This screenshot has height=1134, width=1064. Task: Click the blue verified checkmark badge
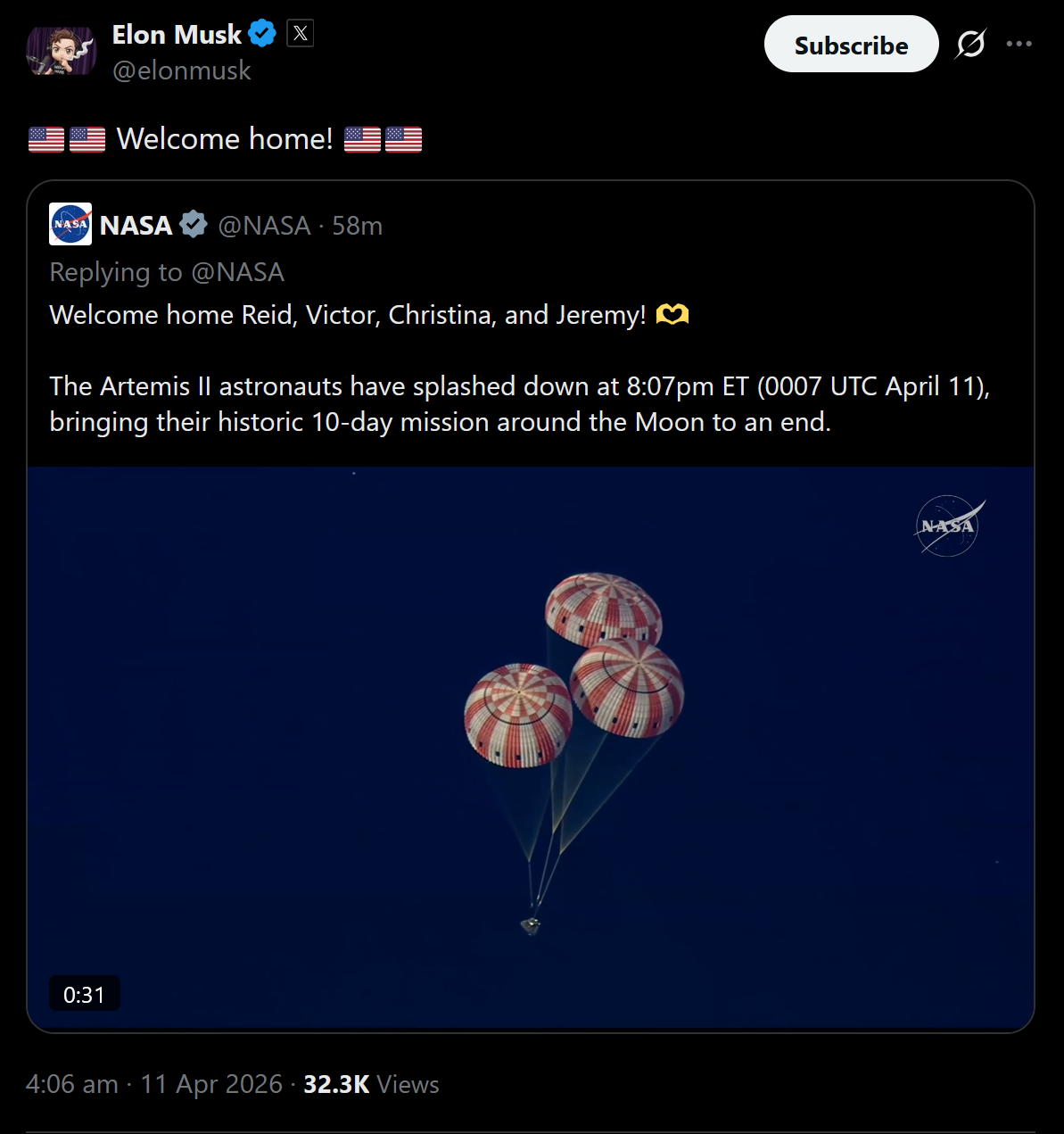point(262,35)
